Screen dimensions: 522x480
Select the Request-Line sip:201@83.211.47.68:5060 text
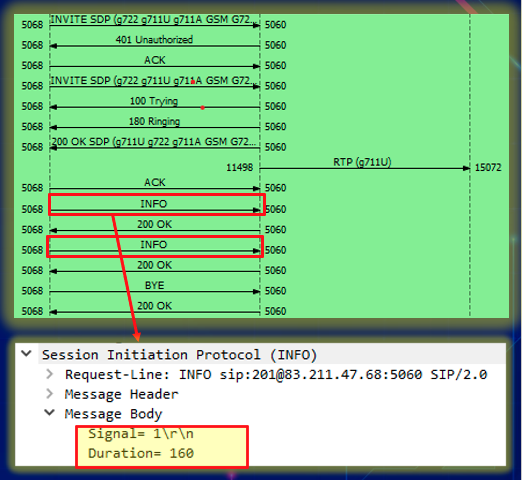click(276, 375)
